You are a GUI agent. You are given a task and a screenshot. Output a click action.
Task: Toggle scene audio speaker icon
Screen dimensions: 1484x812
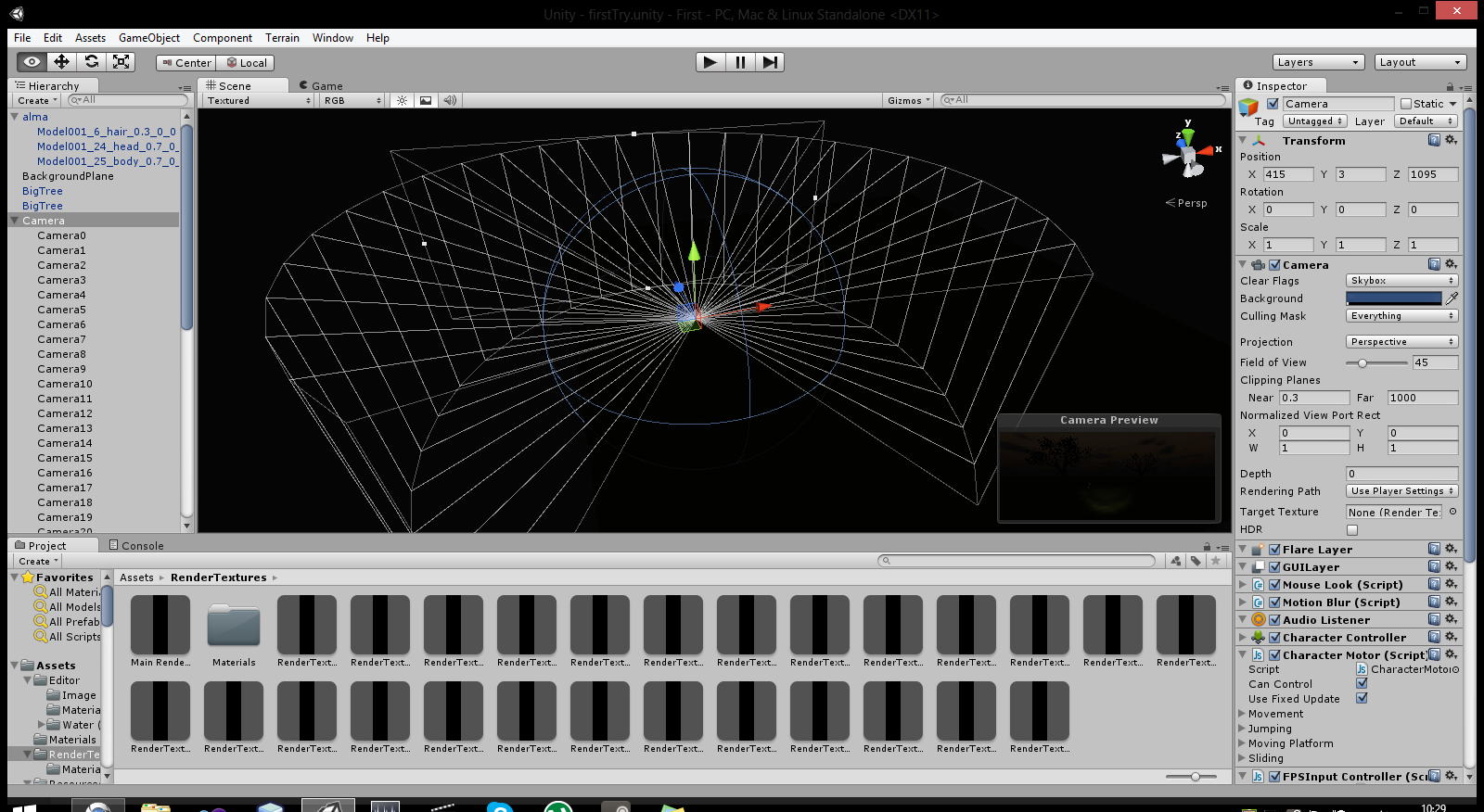(450, 100)
